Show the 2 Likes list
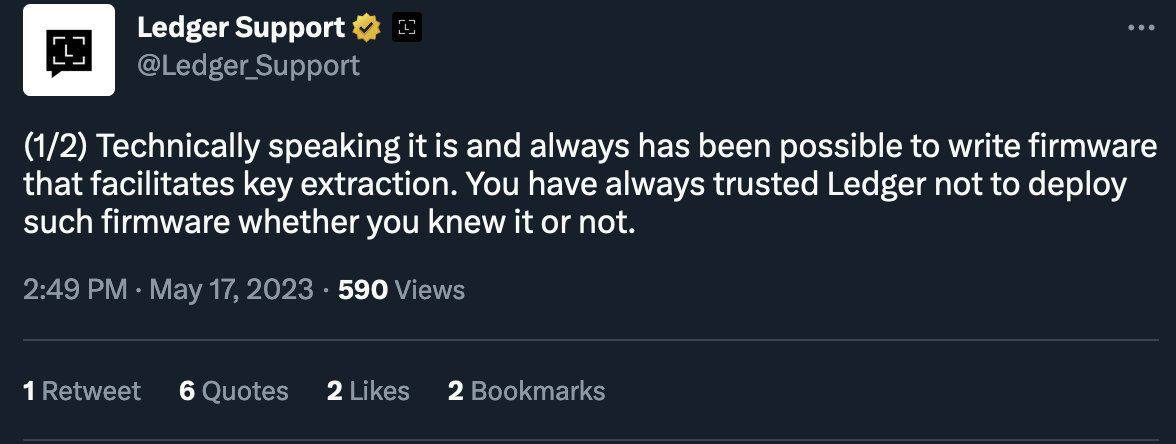The height and width of the screenshot is (444, 1176). (x=368, y=390)
